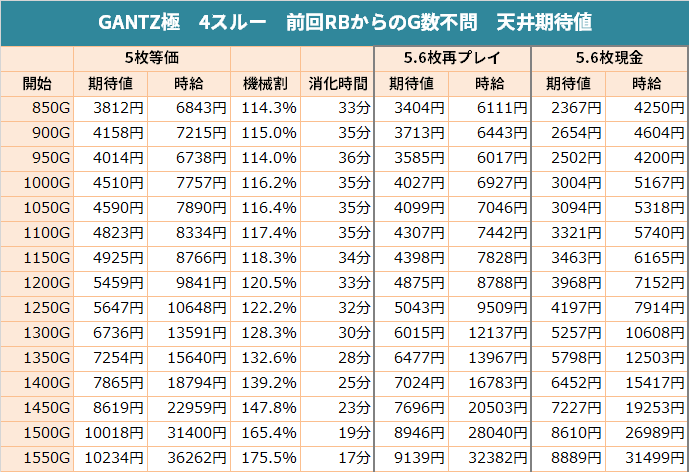Click the 115.0% cell
689x472 pixels.
(x=265, y=133)
